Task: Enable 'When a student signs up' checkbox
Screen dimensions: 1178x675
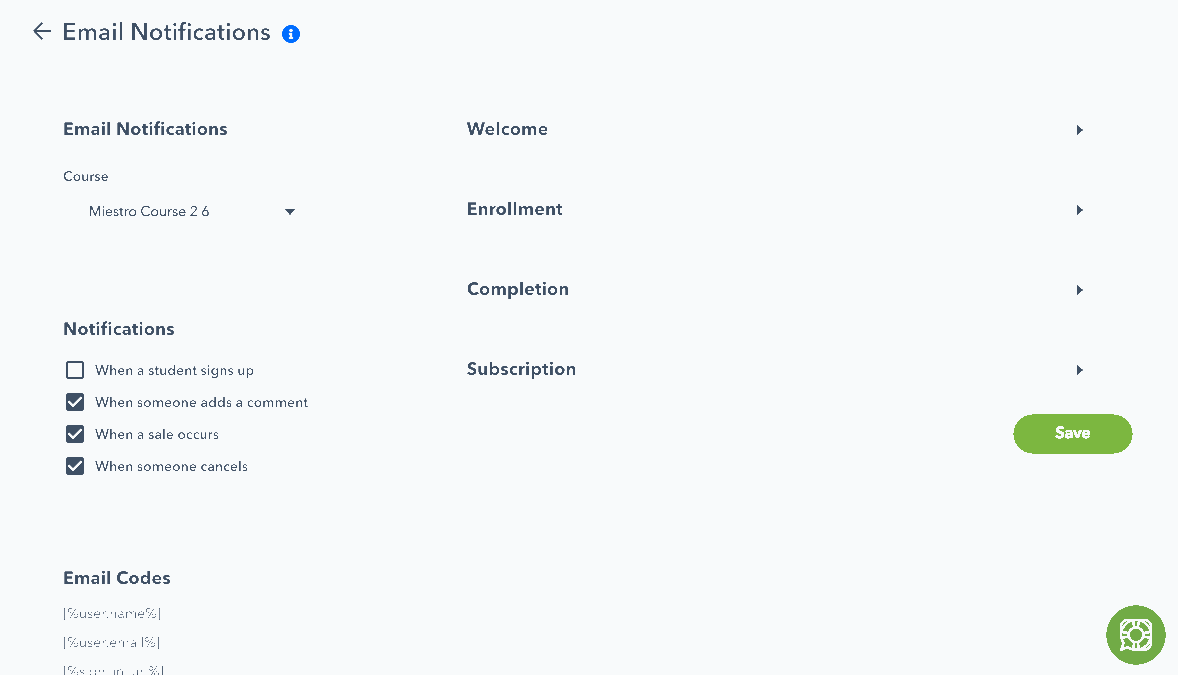Action: point(75,370)
